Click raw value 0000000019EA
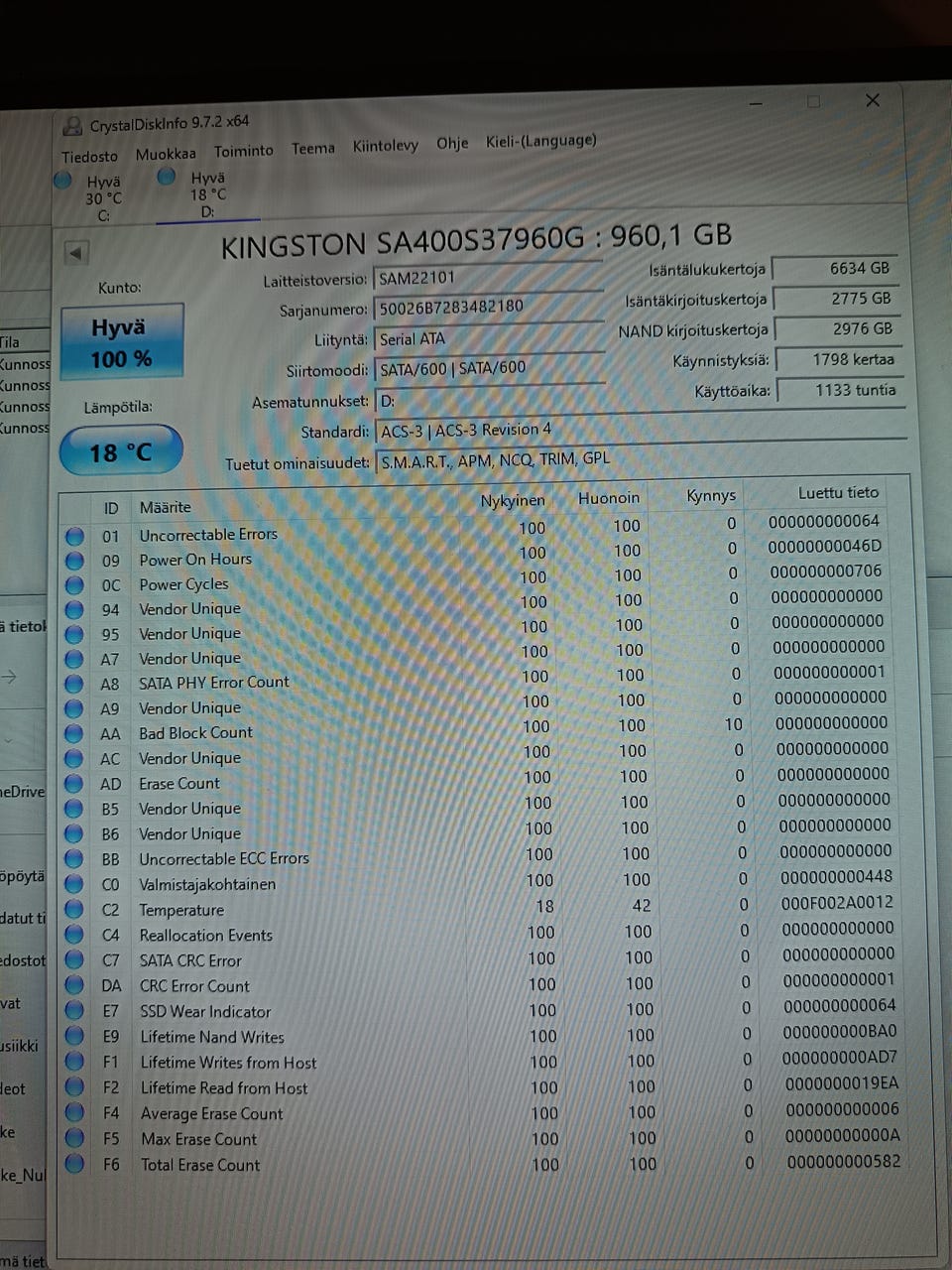Image resolution: width=952 pixels, height=1270 pixels. [842, 1083]
